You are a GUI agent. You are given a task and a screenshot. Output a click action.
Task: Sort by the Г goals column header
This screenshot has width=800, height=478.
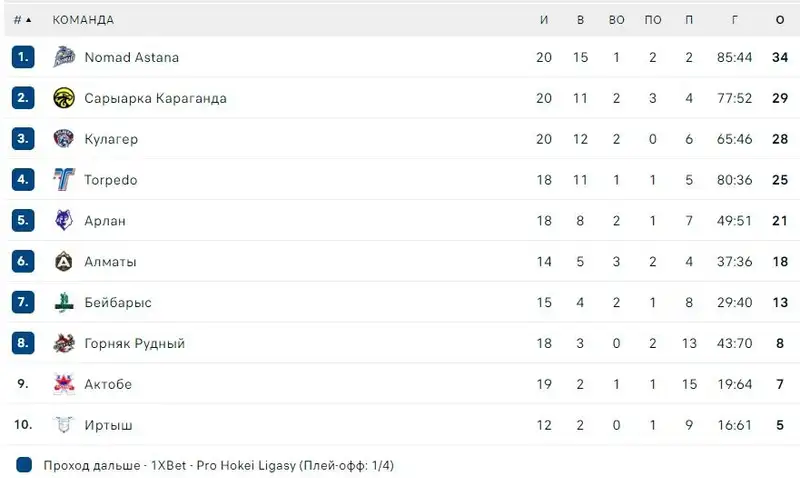(735, 19)
